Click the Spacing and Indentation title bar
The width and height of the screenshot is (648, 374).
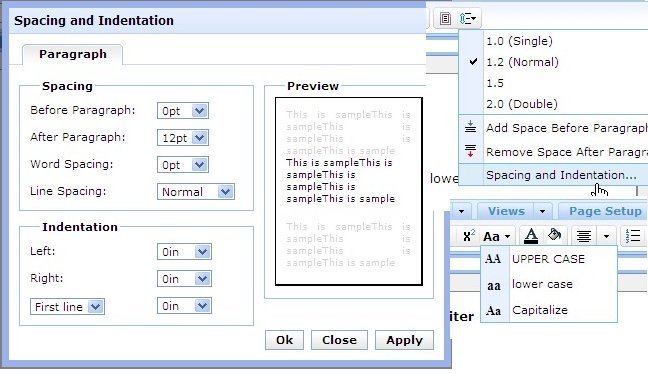(x=217, y=21)
